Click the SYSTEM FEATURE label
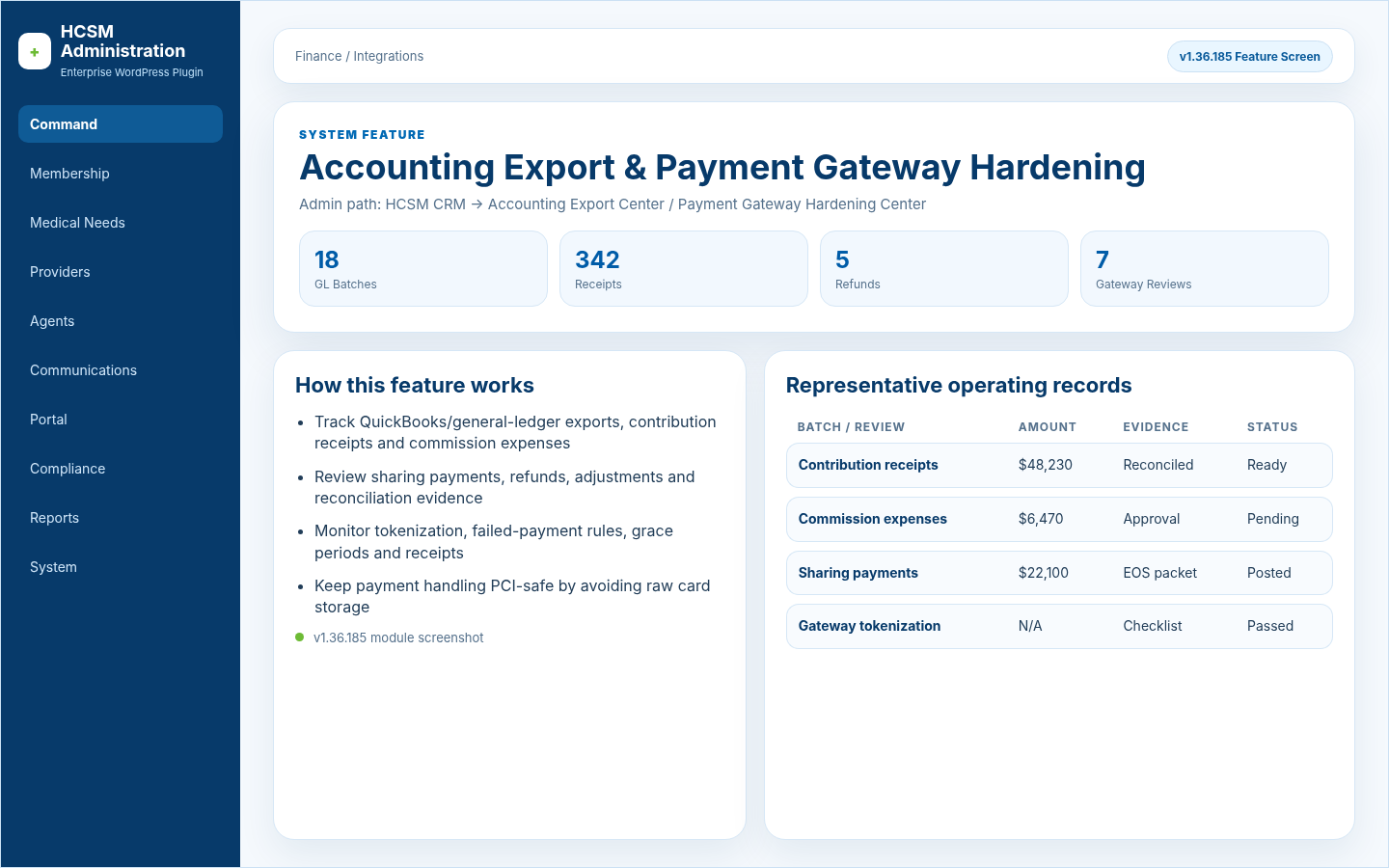The width and height of the screenshot is (1389, 868). tap(362, 135)
